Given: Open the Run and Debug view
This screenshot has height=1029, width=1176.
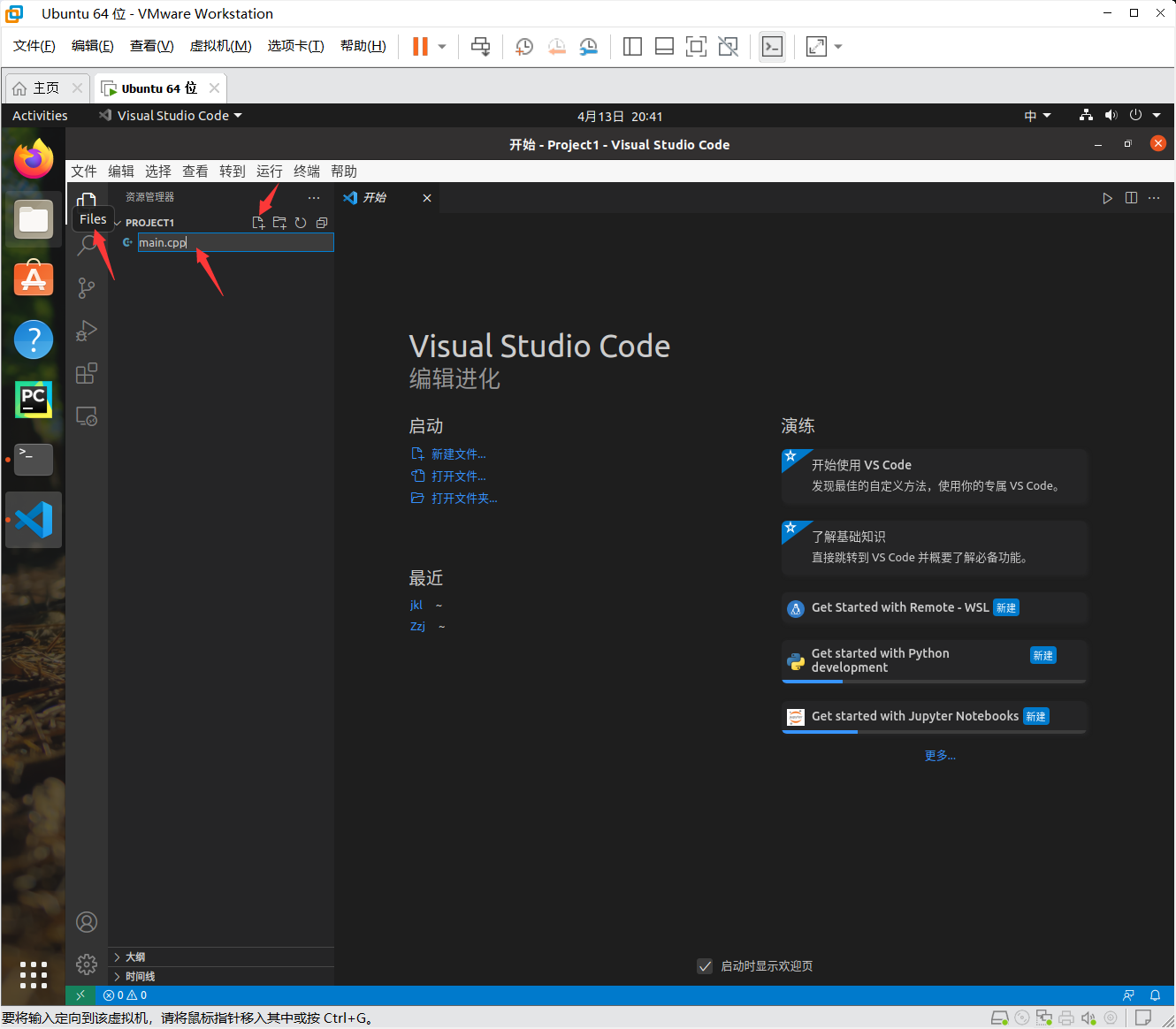Looking at the screenshot, I should pos(87,331).
